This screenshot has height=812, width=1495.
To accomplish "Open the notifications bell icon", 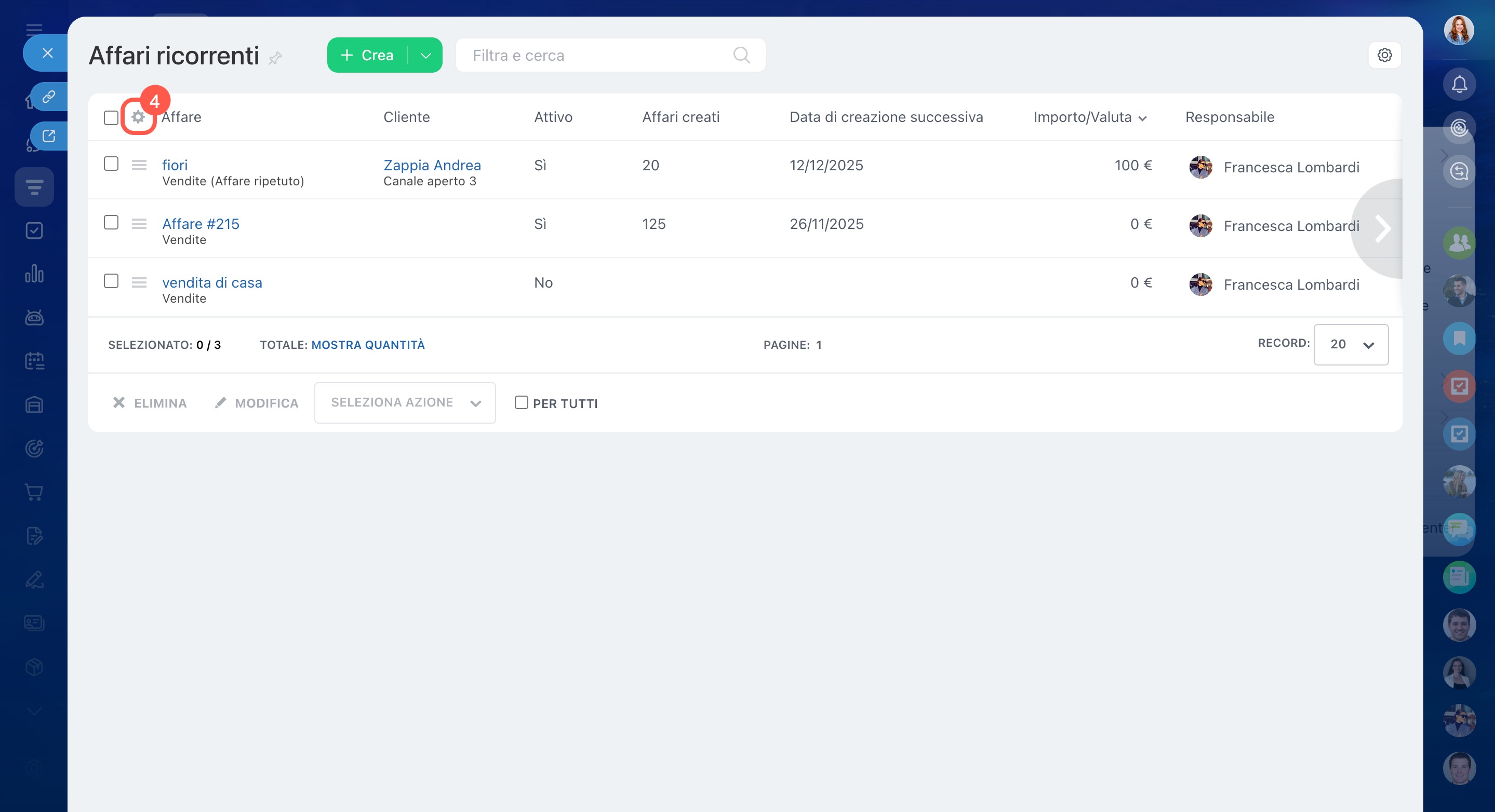I will point(1459,85).
